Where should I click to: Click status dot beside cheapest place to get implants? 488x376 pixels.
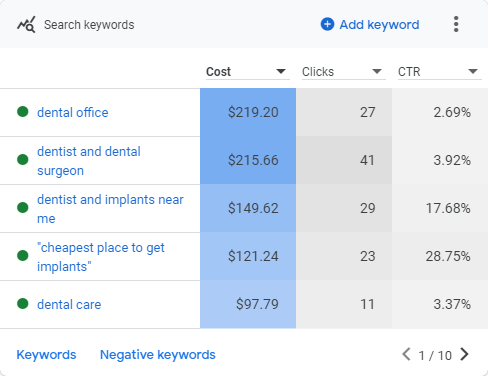click(23, 256)
